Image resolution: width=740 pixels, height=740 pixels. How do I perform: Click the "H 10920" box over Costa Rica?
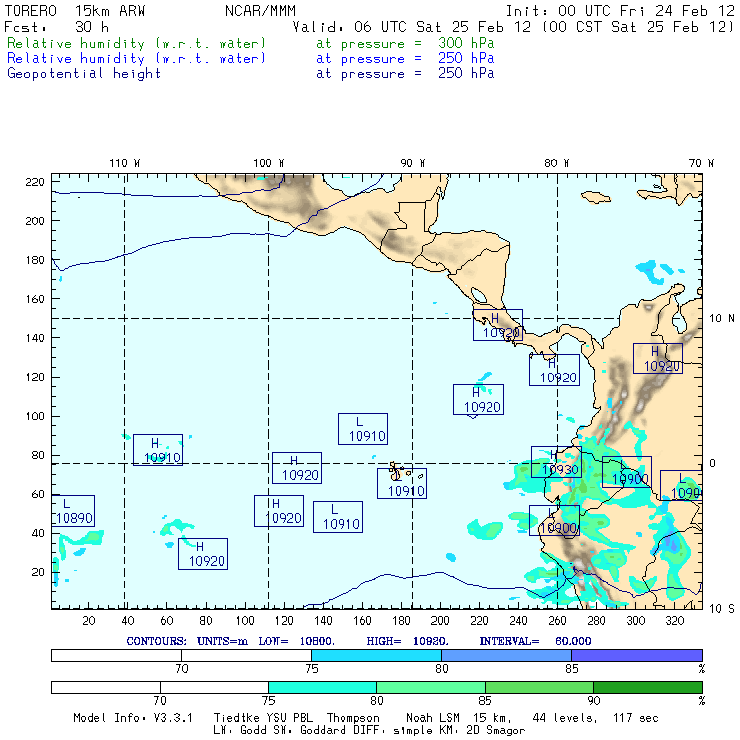(498, 325)
